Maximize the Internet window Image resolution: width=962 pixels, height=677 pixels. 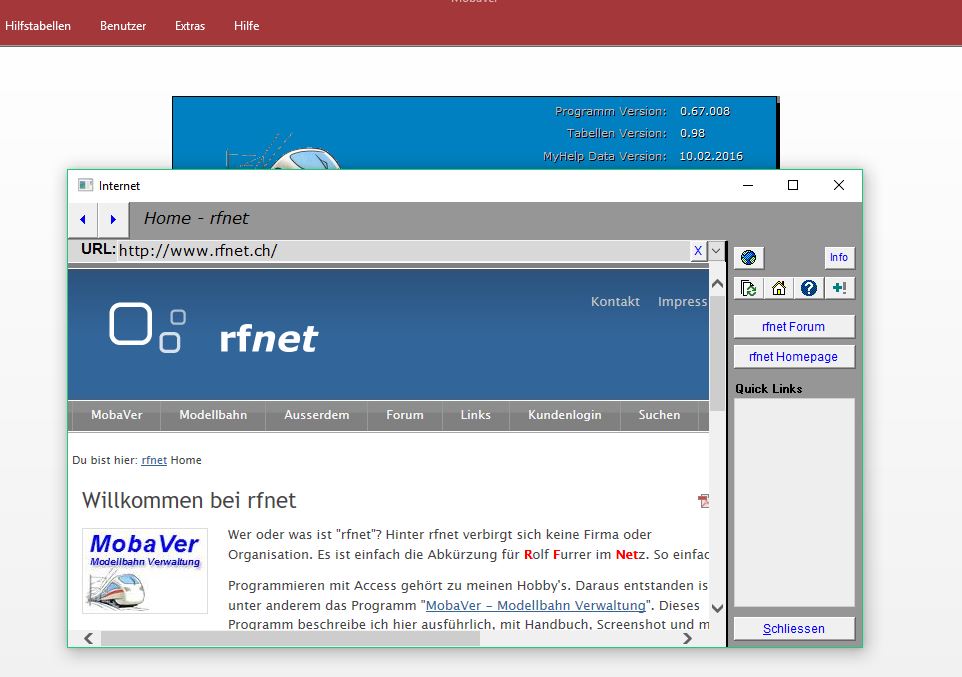click(x=793, y=185)
